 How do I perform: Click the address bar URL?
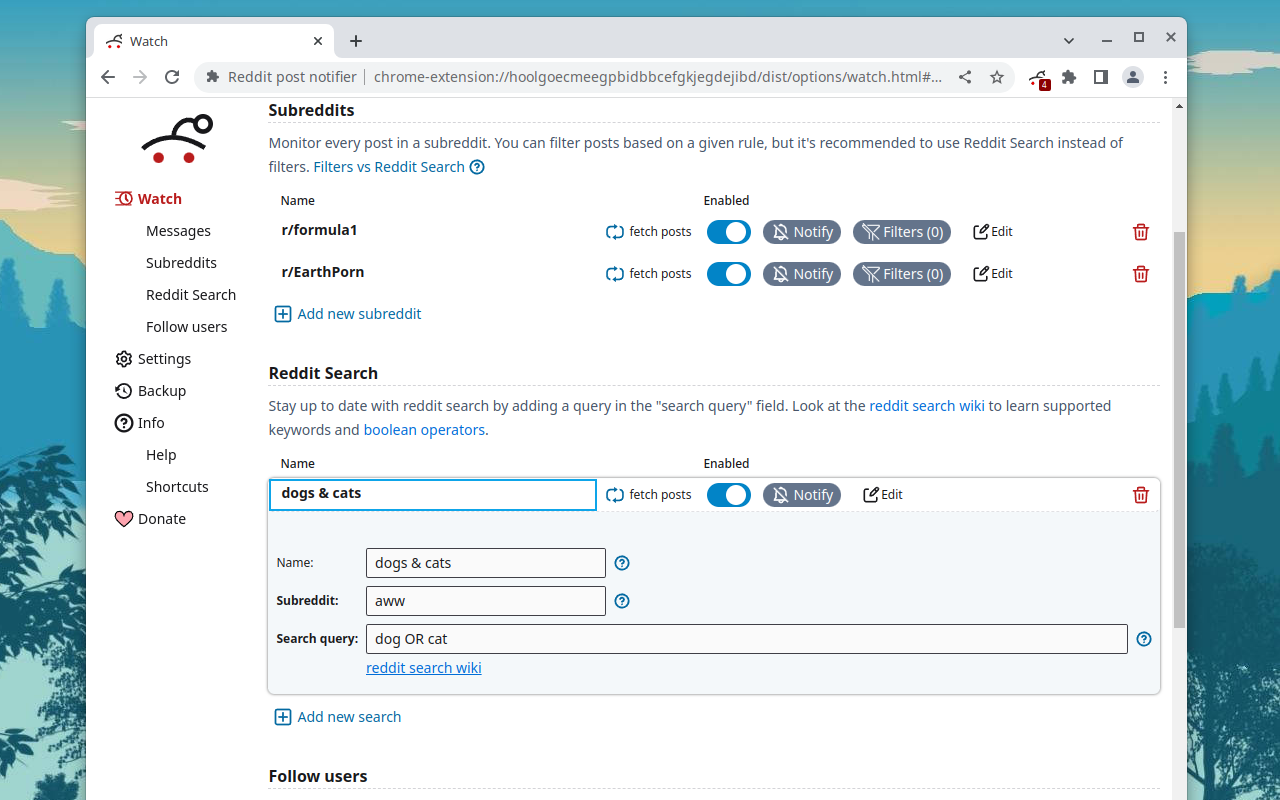coord(657,77)
